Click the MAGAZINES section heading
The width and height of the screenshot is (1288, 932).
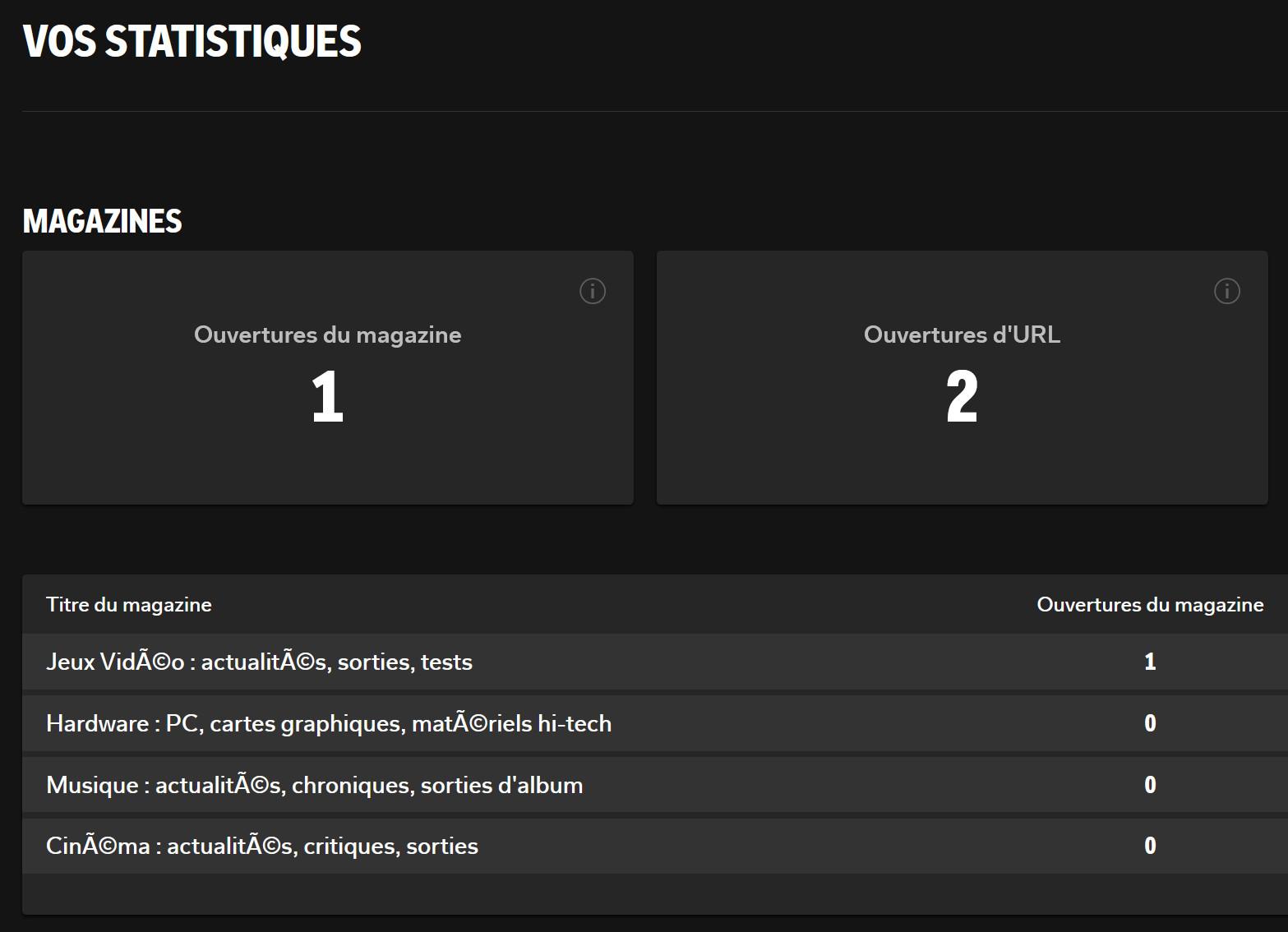coord(103,221)
